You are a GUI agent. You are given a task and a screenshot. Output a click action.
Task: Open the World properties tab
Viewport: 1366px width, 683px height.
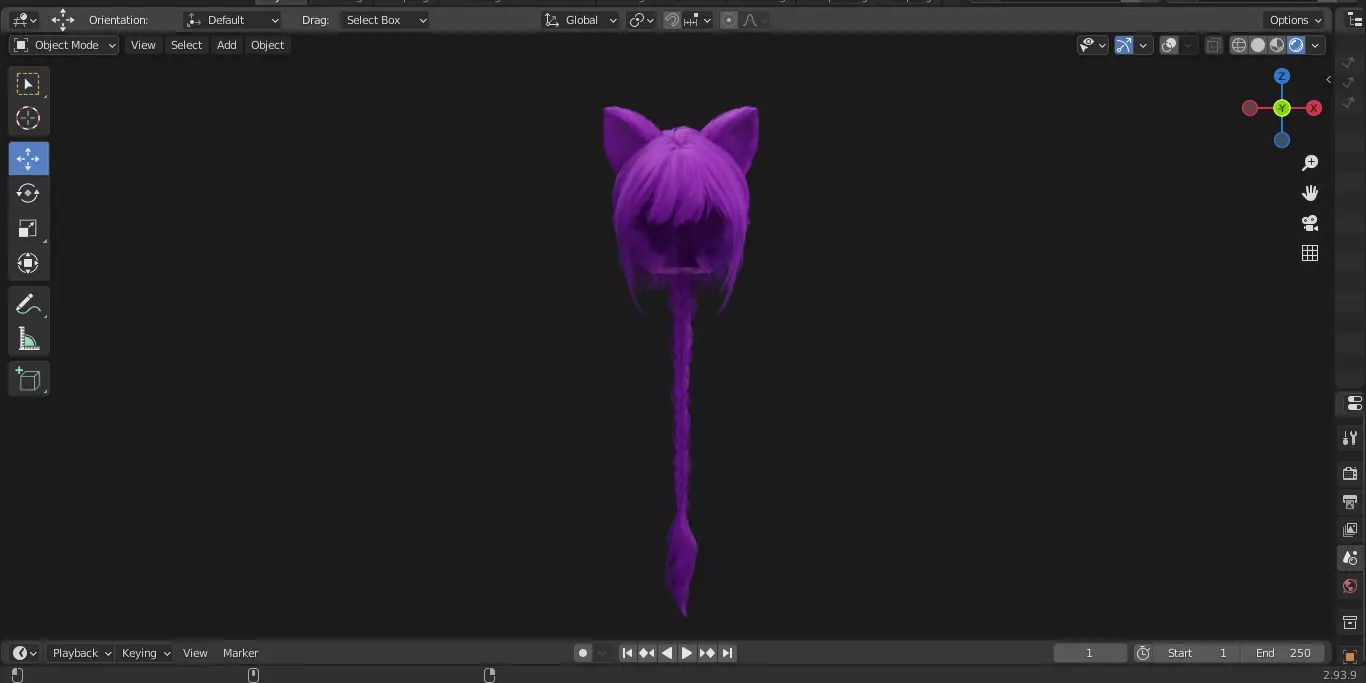pyautogui.click(x=1350, y=586)
